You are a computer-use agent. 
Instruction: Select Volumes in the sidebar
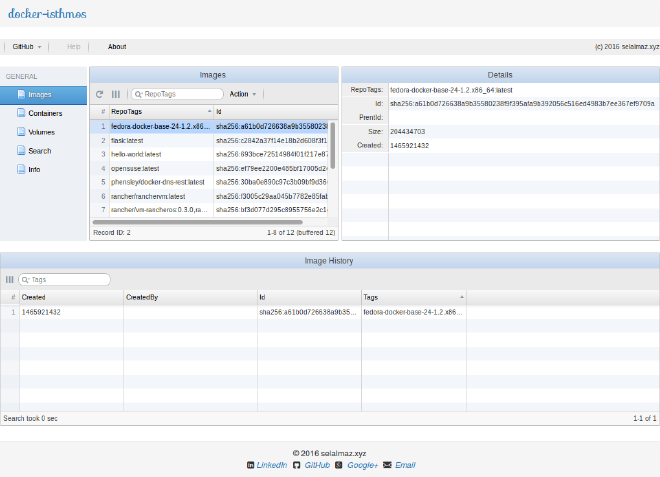click(43, 132)
